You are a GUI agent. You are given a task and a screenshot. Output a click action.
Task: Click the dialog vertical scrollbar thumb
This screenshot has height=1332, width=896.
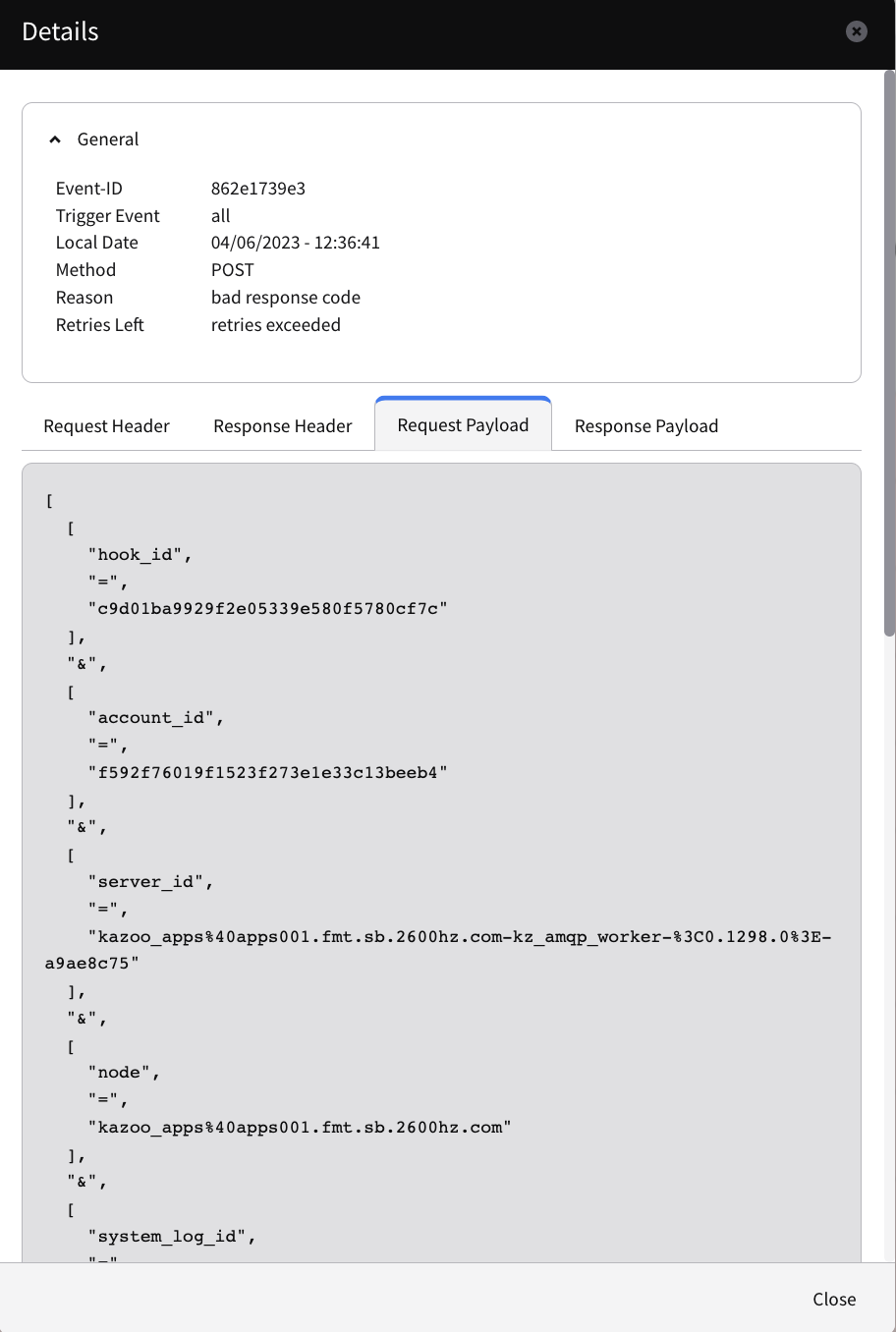(x=890, y=354)
